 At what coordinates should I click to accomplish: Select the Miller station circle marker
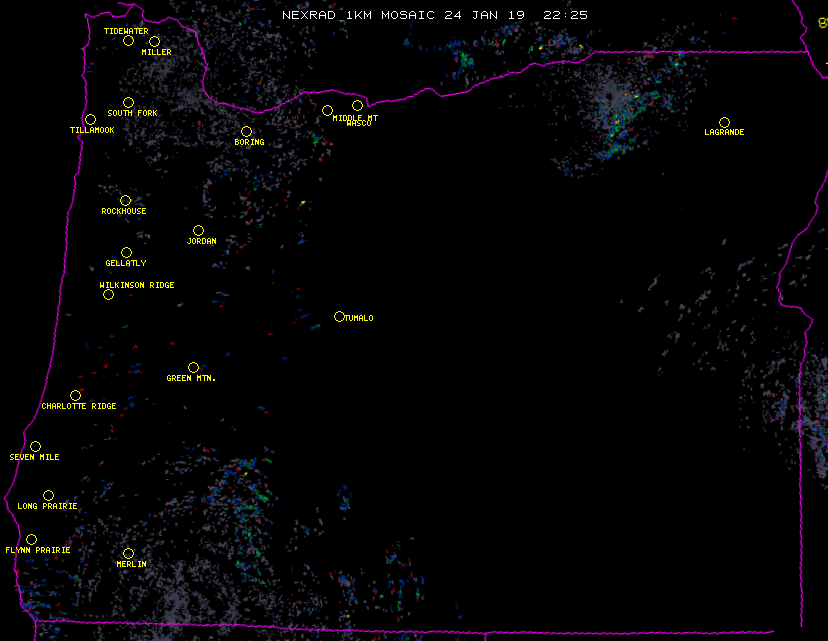[154, 42]
